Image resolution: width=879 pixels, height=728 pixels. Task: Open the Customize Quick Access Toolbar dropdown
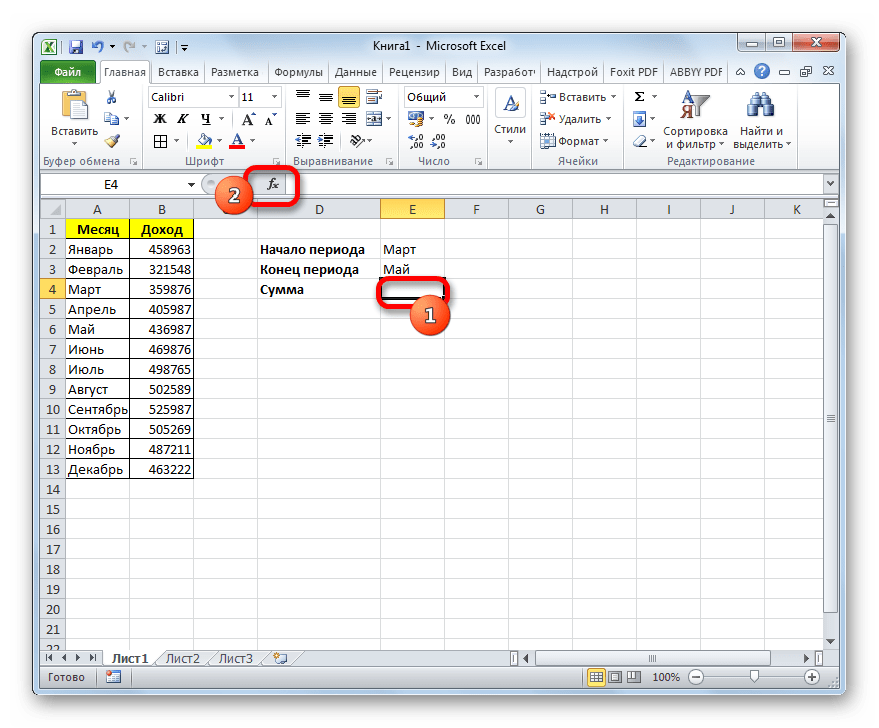184,48
